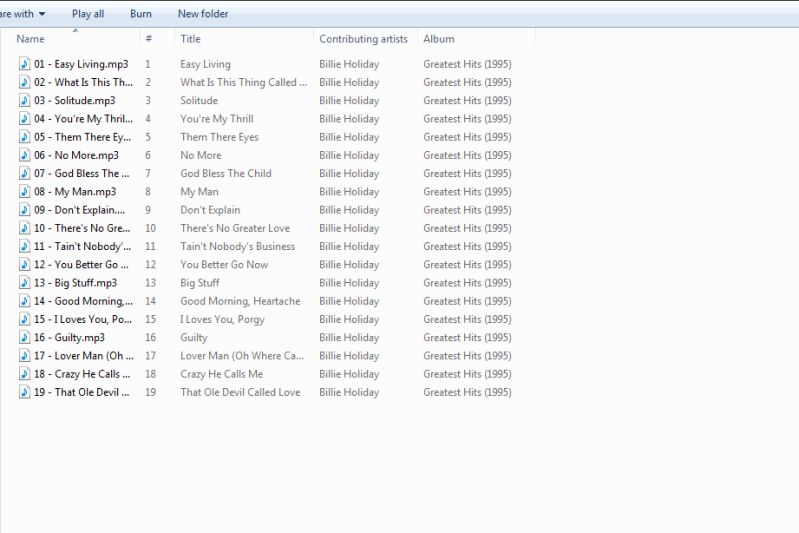799x533 pixels.
Task: Click the mp3 icon beside 02 - What Is This Th...
Action: tap(24, 82)
